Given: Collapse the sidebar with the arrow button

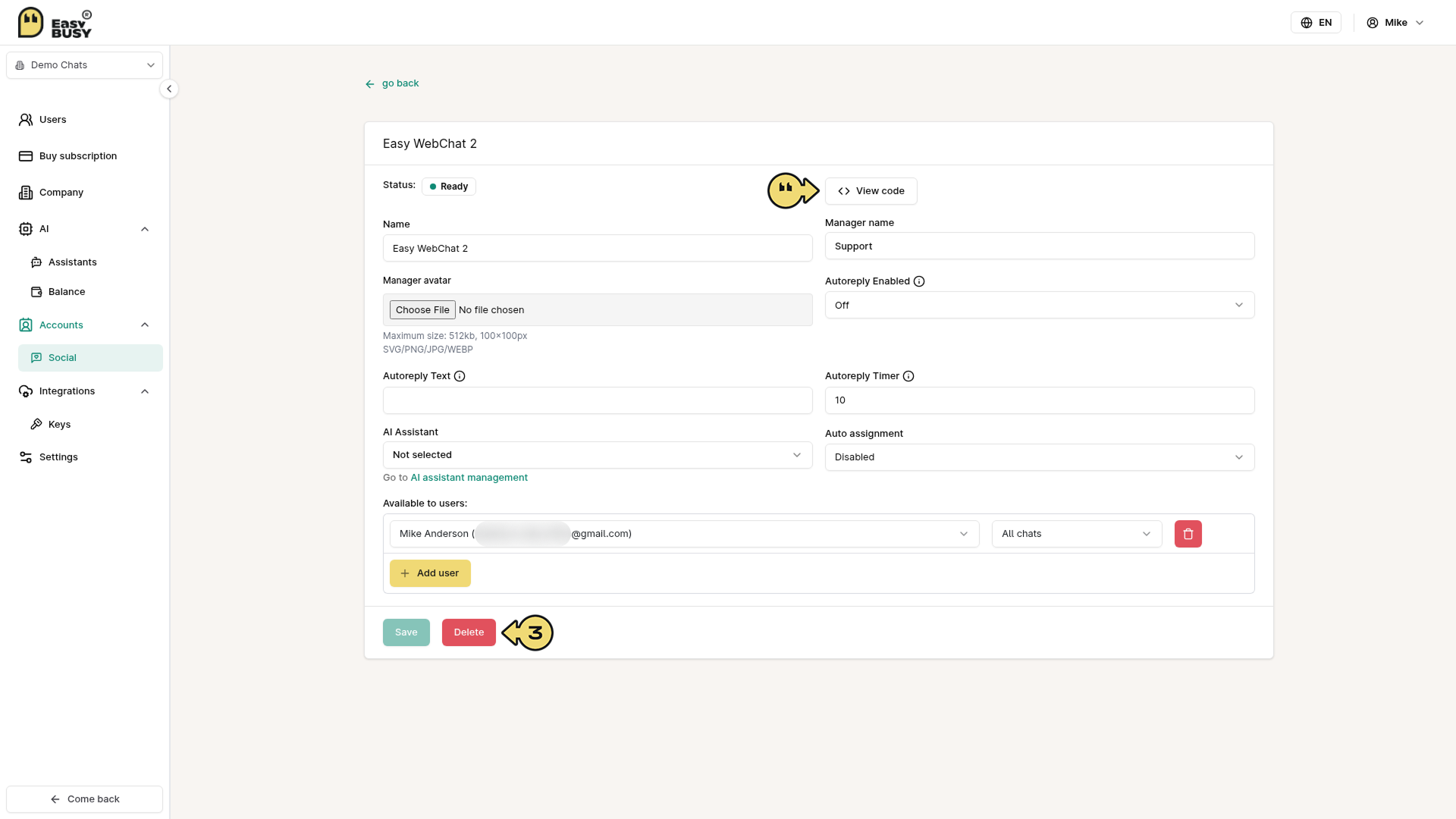Looking at the screenshot, I should (169, 89).
